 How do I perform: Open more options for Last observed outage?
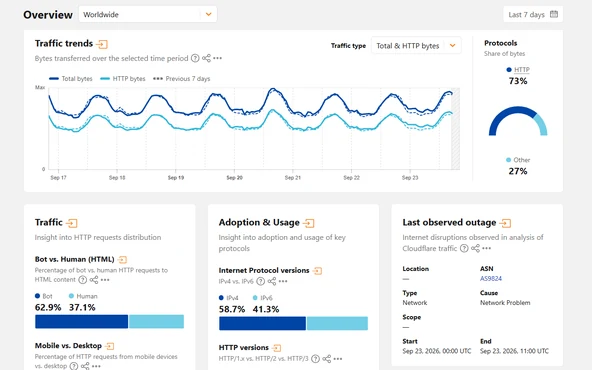tap(487, 248)
